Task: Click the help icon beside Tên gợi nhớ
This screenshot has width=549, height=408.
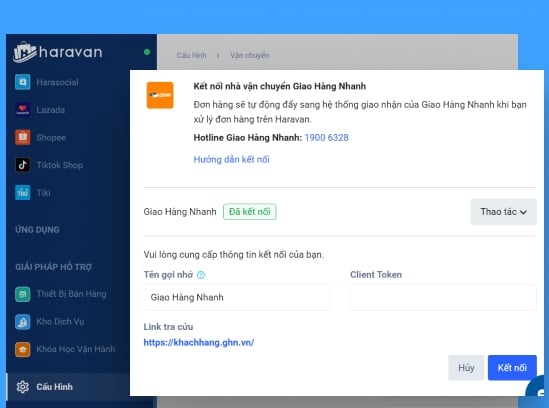Action: 201,275
